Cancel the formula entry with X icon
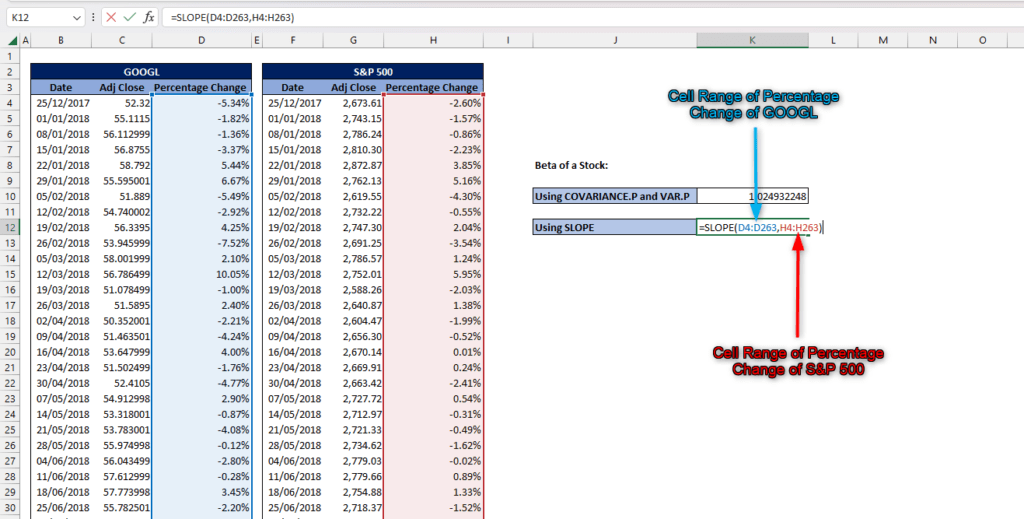This screenshot has height=519, width=1024. [x=111, y=18]
